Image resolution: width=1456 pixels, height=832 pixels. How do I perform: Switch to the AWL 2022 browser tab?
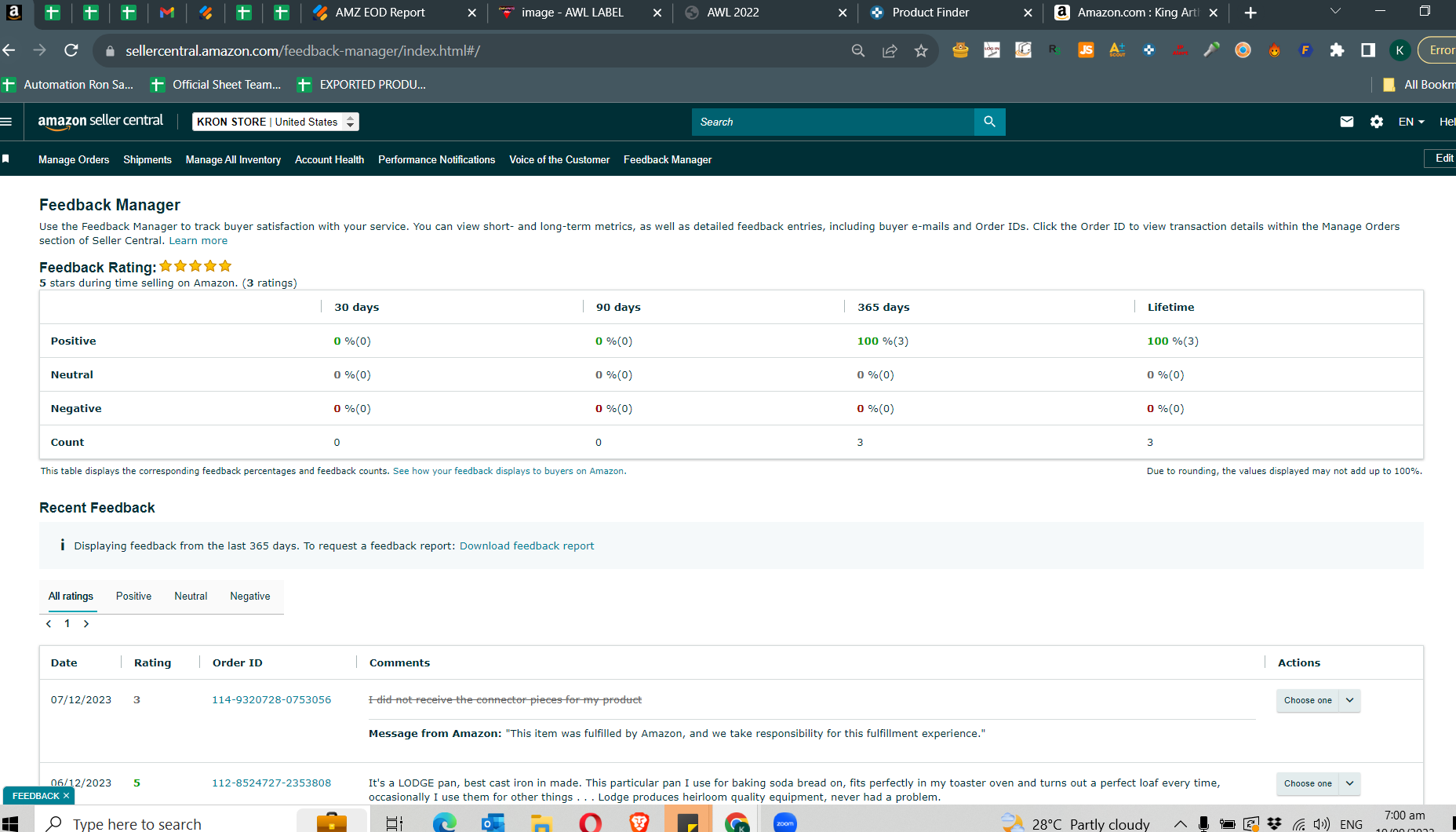click(x=765, y=13)
